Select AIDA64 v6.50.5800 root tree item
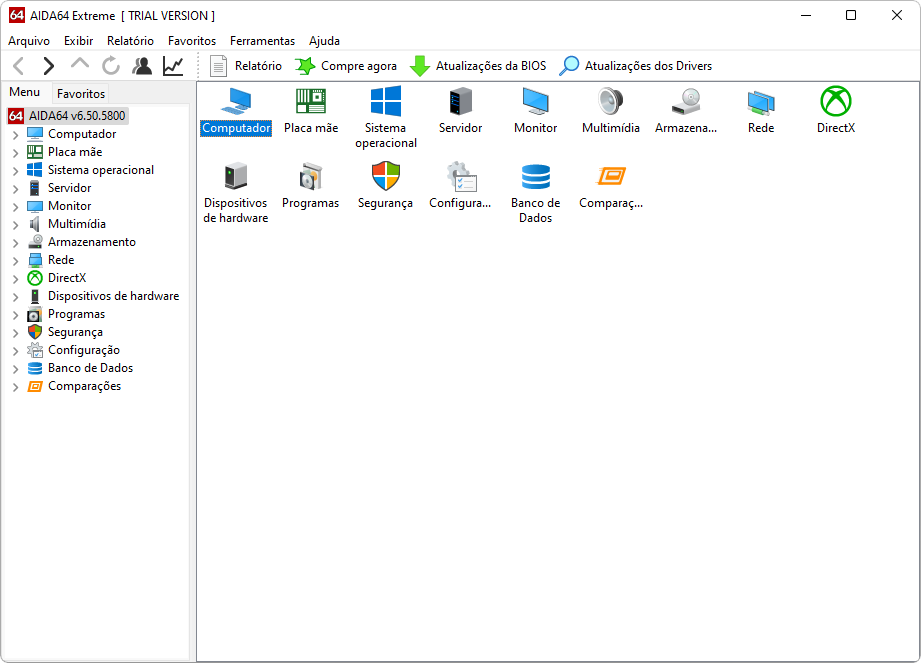This screenshot has height=663, width=921. pos(76,116)
